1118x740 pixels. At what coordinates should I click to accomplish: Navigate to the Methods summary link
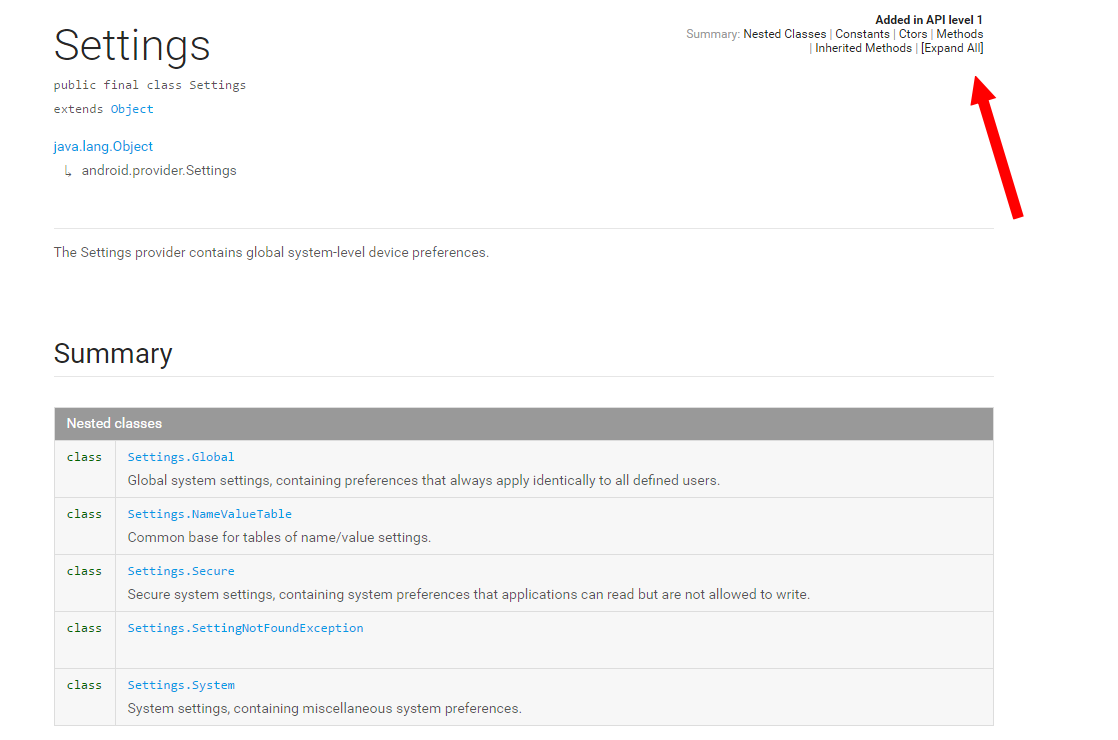[959, 34]
